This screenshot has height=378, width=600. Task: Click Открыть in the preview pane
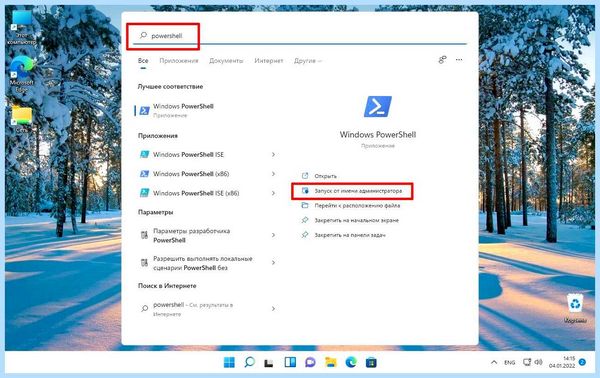tap(325, 176)
